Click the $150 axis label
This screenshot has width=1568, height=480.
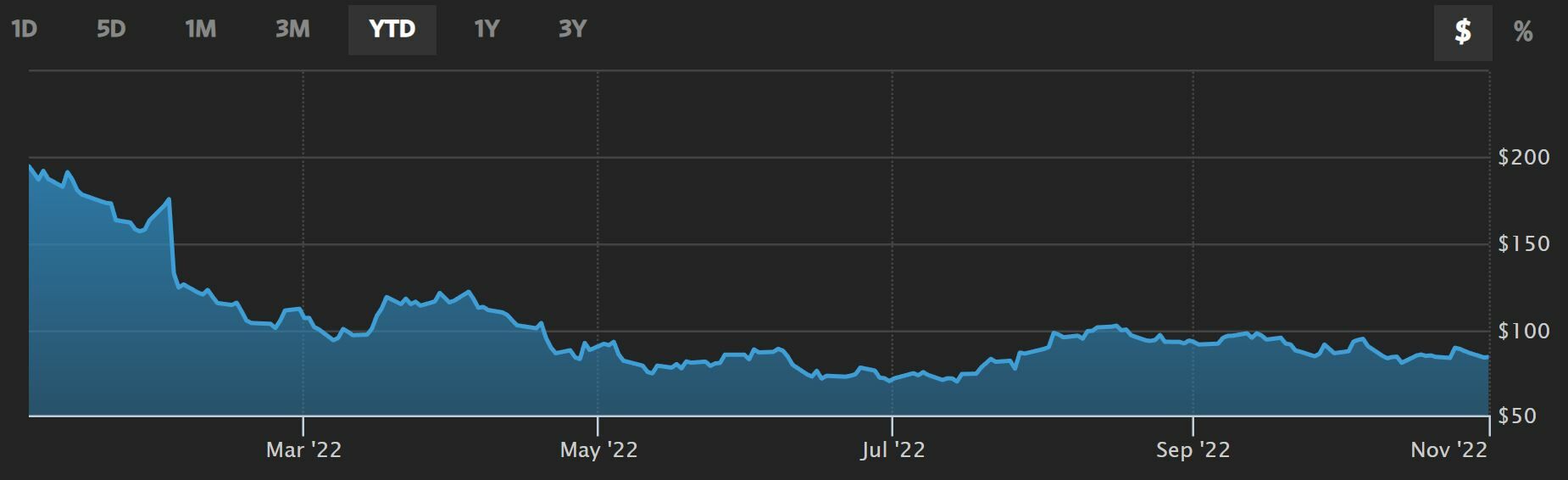tap(1524, 244)
